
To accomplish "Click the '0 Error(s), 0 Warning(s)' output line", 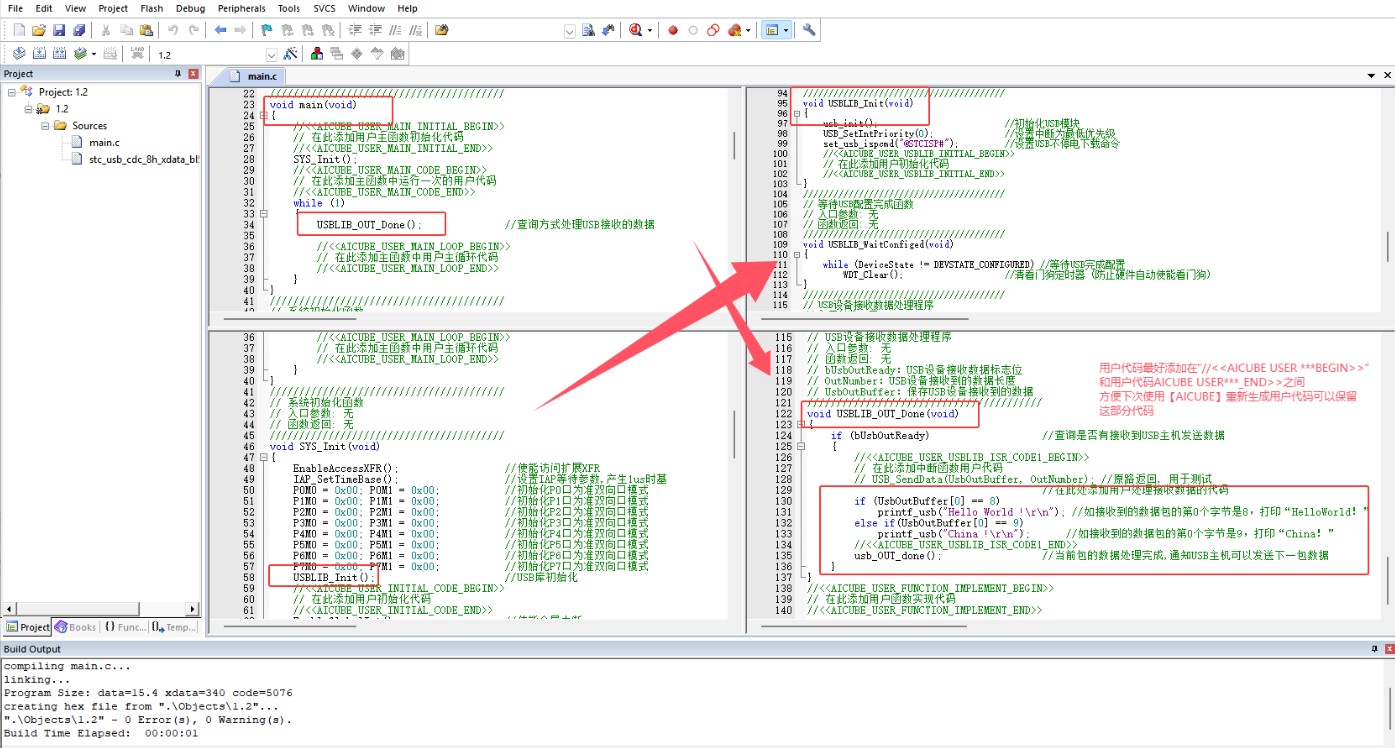I will tap(148, 719).
